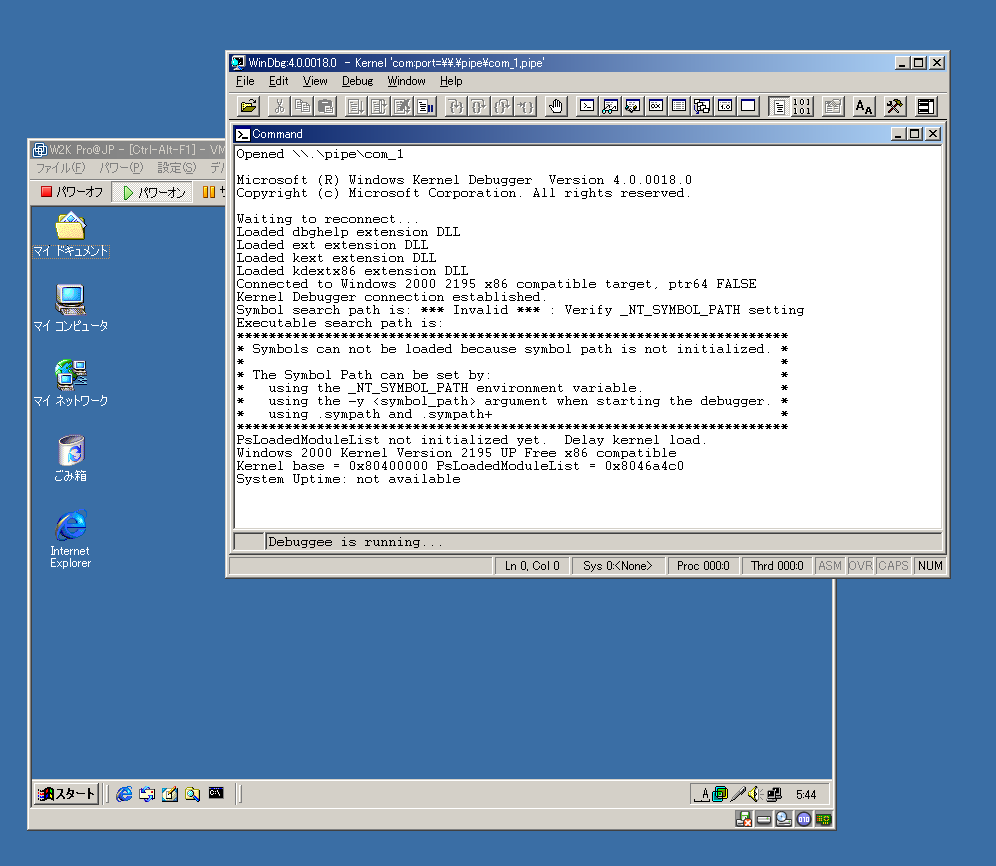The image size is (996, 866).
Task: Open the File menu in WinDbg
Action: [245, 81]
